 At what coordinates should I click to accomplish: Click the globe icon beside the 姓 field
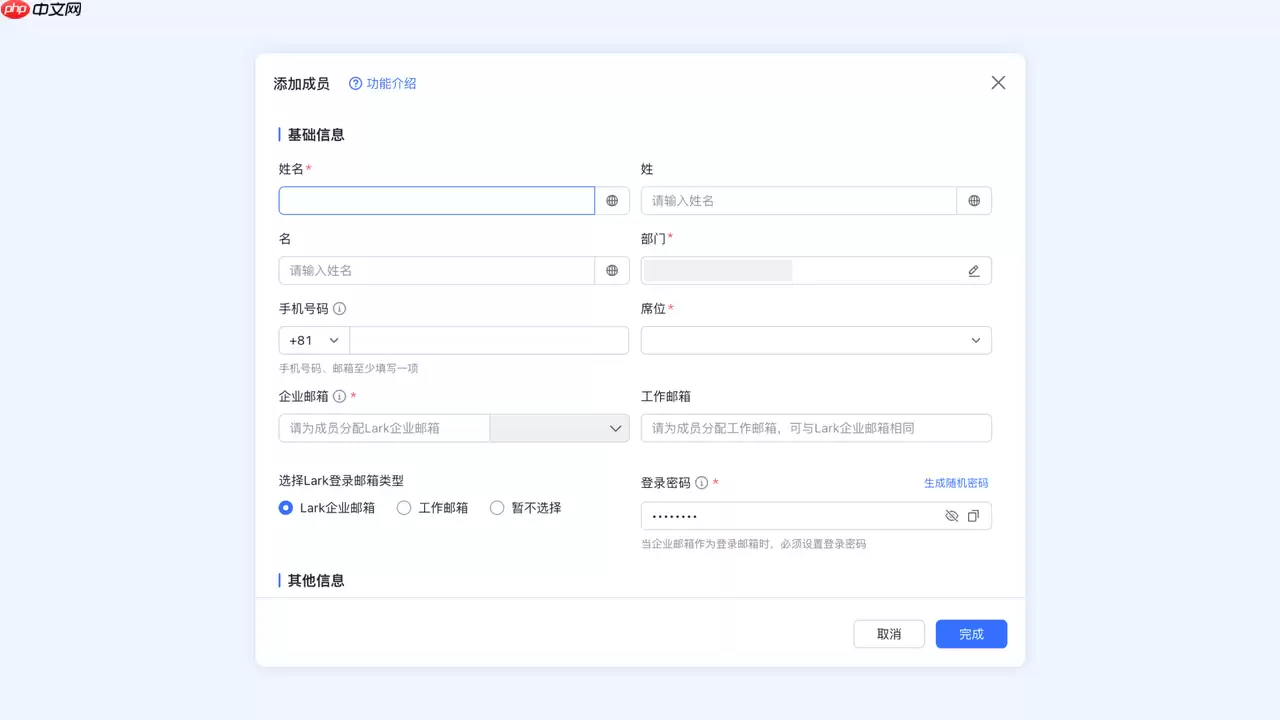tap(974, 200)
